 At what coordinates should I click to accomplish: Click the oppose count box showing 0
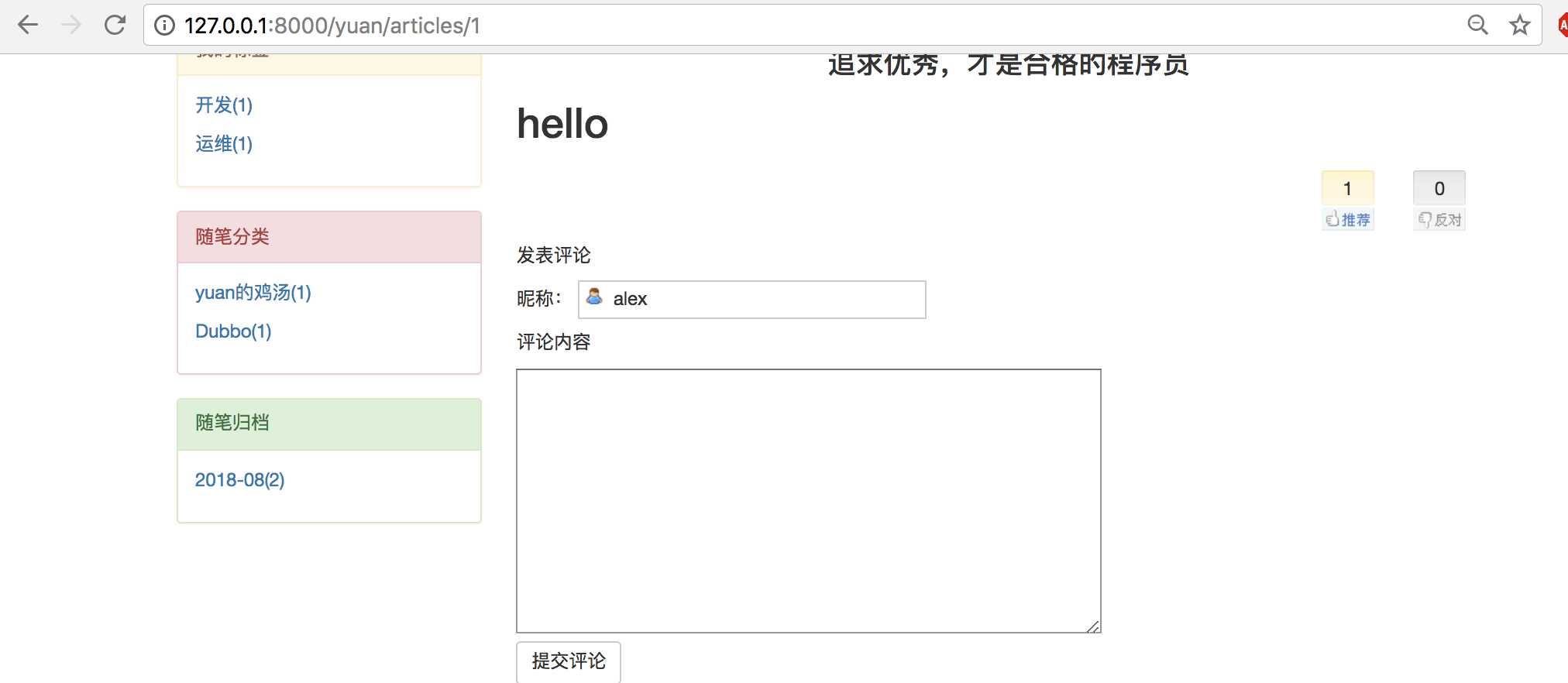(x=1439, y=188)
